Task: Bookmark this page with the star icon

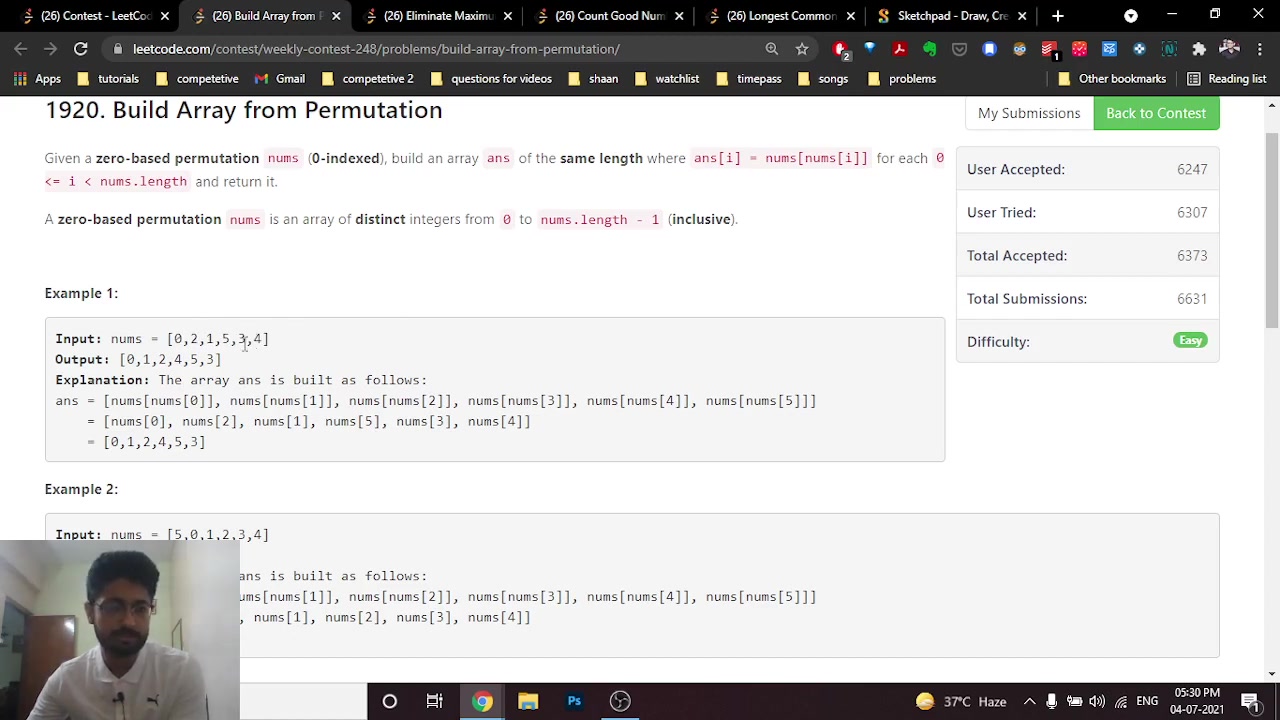Action: point(801,48)
